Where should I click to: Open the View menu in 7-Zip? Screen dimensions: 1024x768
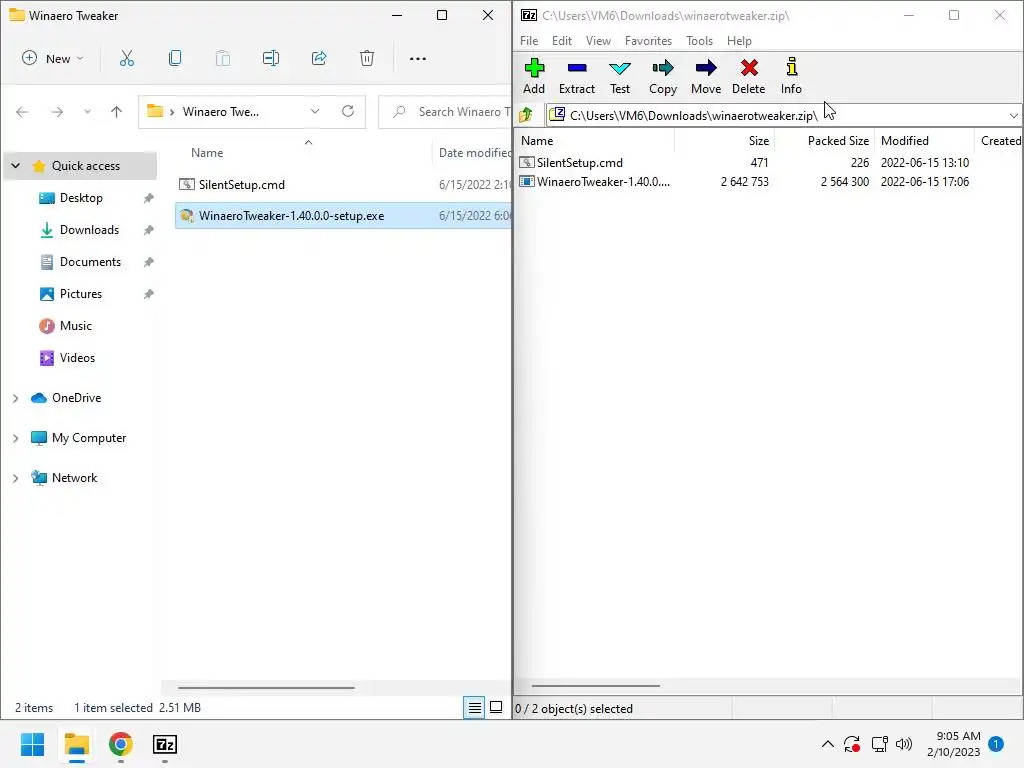point(598,40)
